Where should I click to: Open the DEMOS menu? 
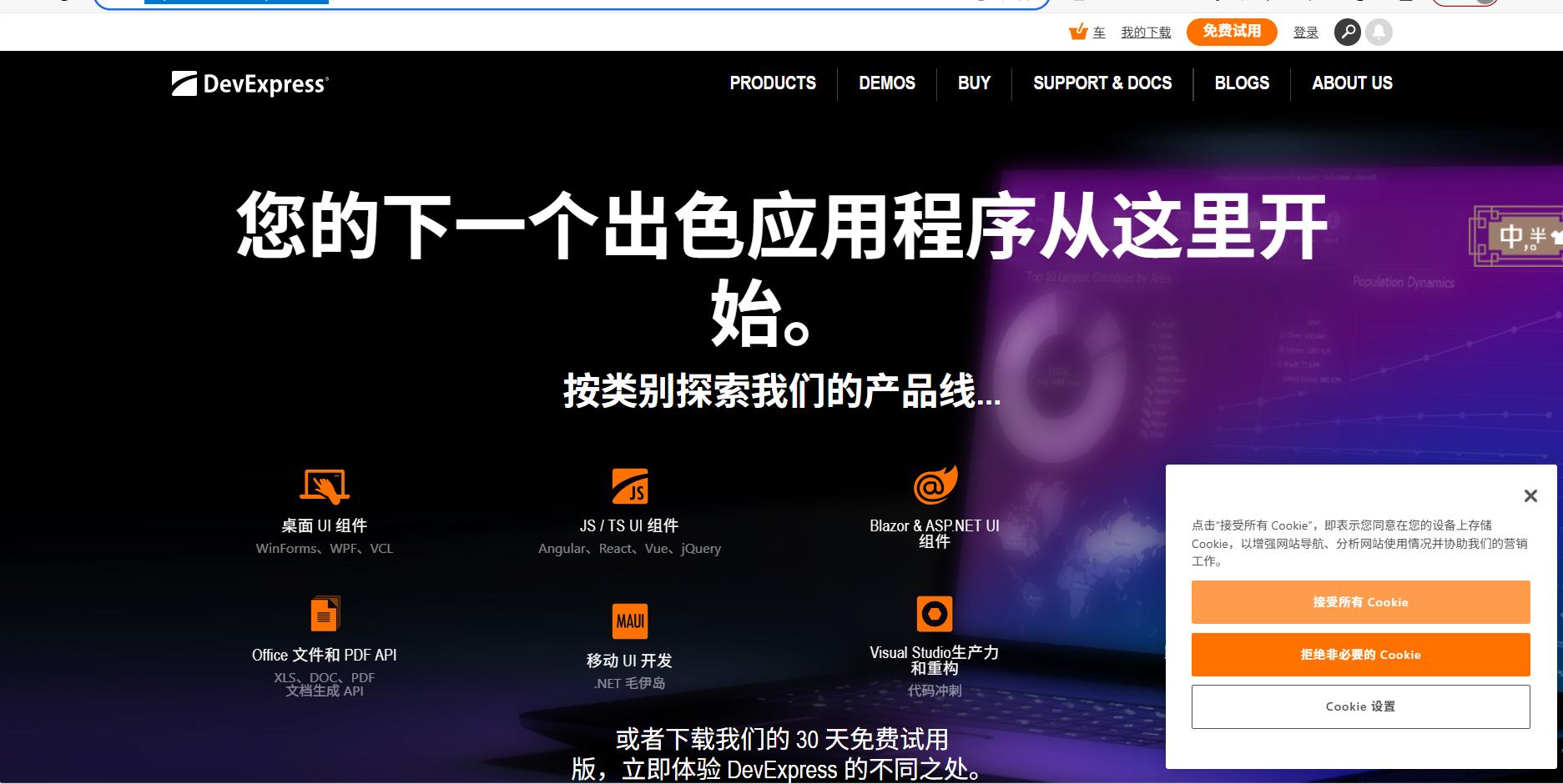tap(886, 83)
